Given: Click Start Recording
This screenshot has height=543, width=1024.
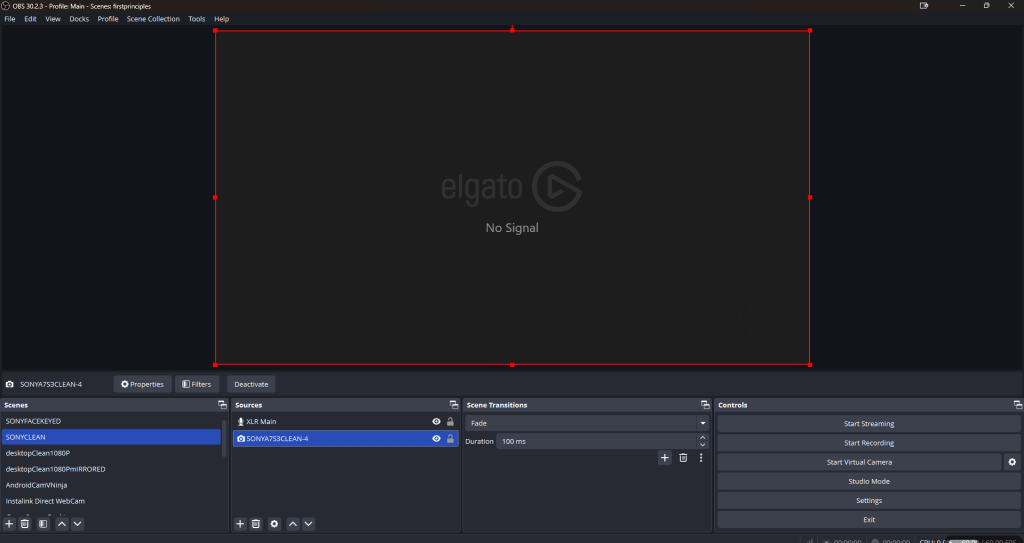Looking at the screenshot, I should [x=869, y=443].
